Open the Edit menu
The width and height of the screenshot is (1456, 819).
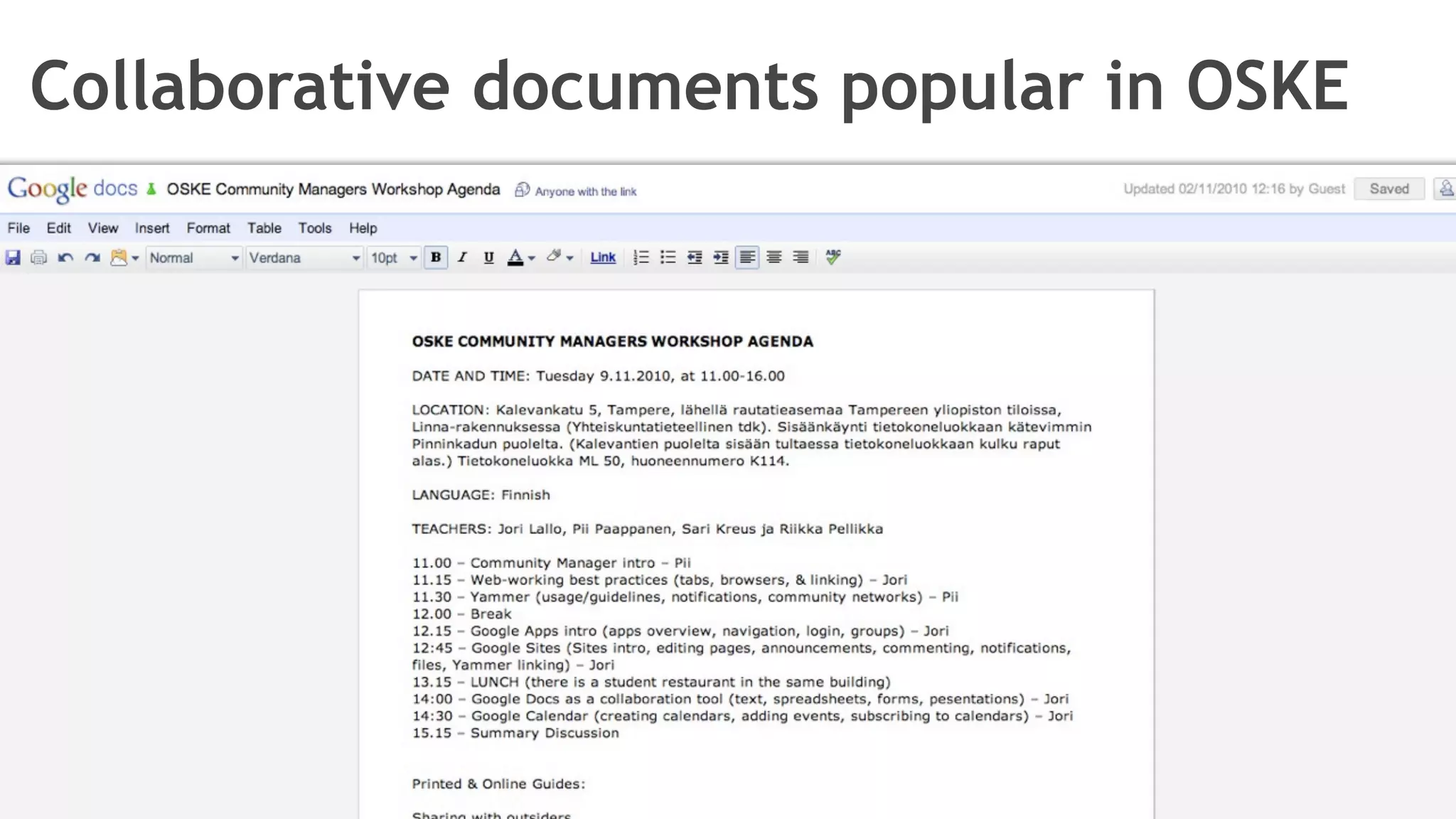pos(58,228)
